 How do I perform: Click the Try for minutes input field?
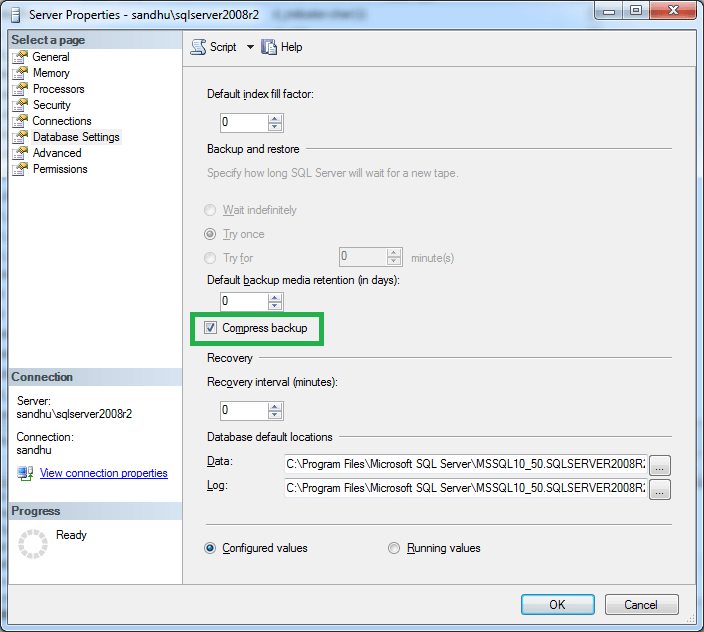(x=363, y=257)
